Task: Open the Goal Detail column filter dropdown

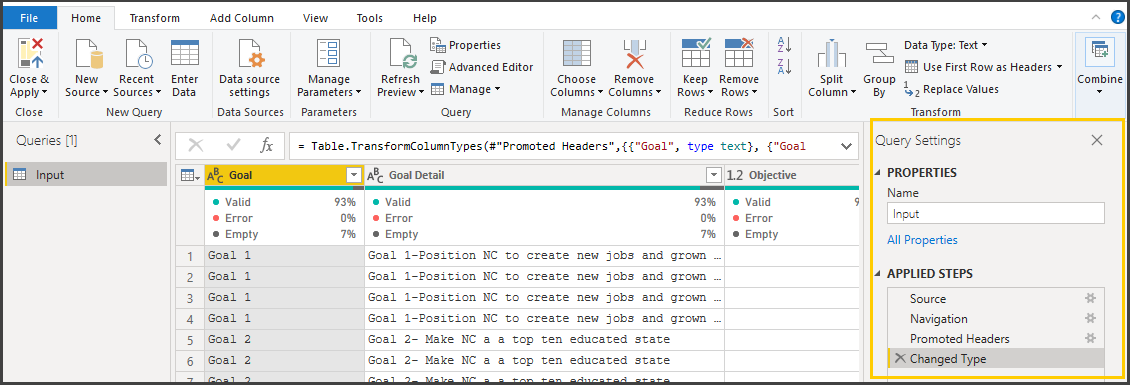Action: (713, 175)
